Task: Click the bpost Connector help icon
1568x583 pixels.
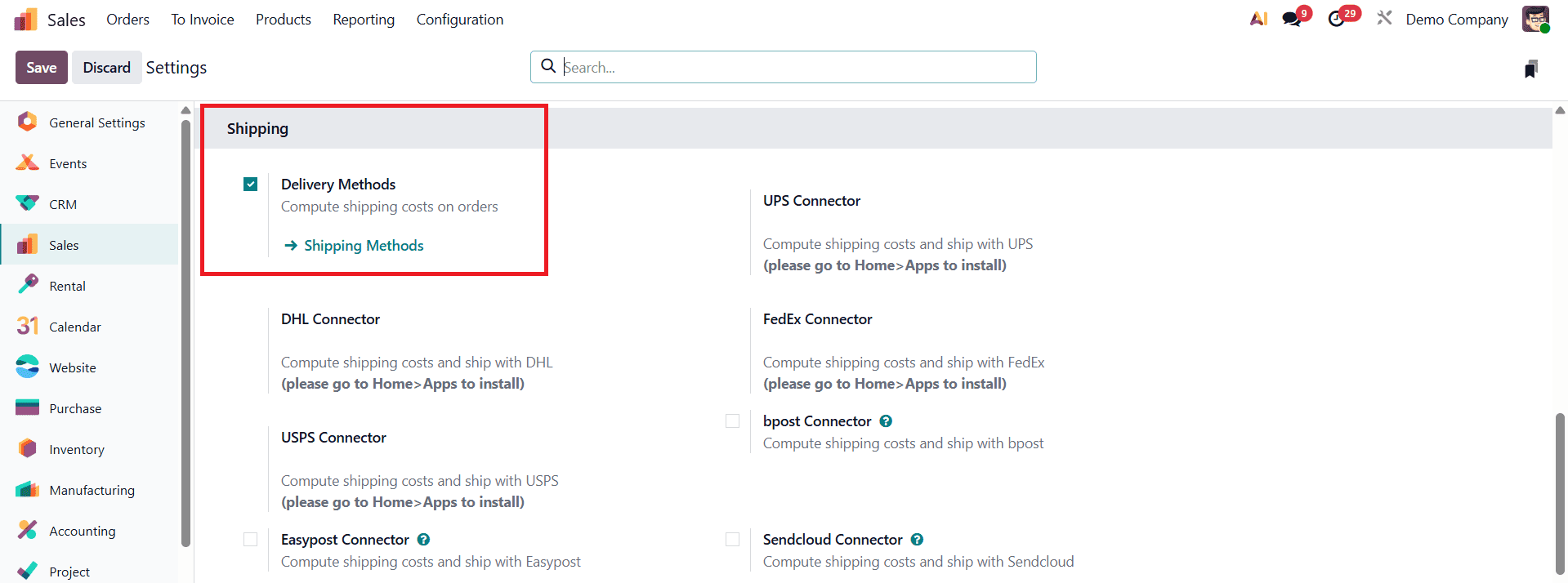Action: tap(886, 421)
